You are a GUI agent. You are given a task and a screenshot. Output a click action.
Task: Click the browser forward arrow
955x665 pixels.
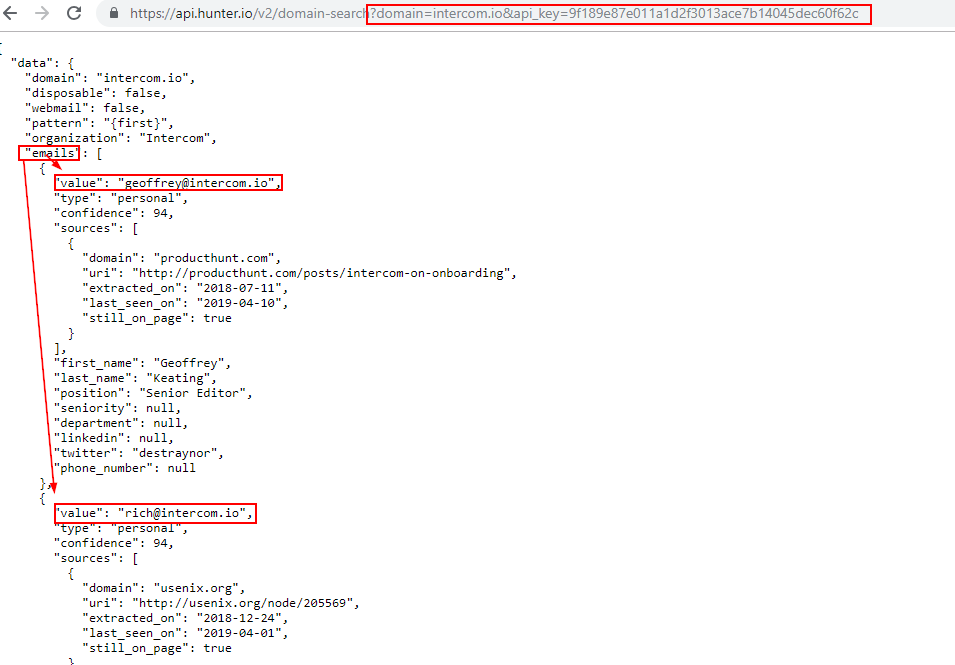coord(42,13)
